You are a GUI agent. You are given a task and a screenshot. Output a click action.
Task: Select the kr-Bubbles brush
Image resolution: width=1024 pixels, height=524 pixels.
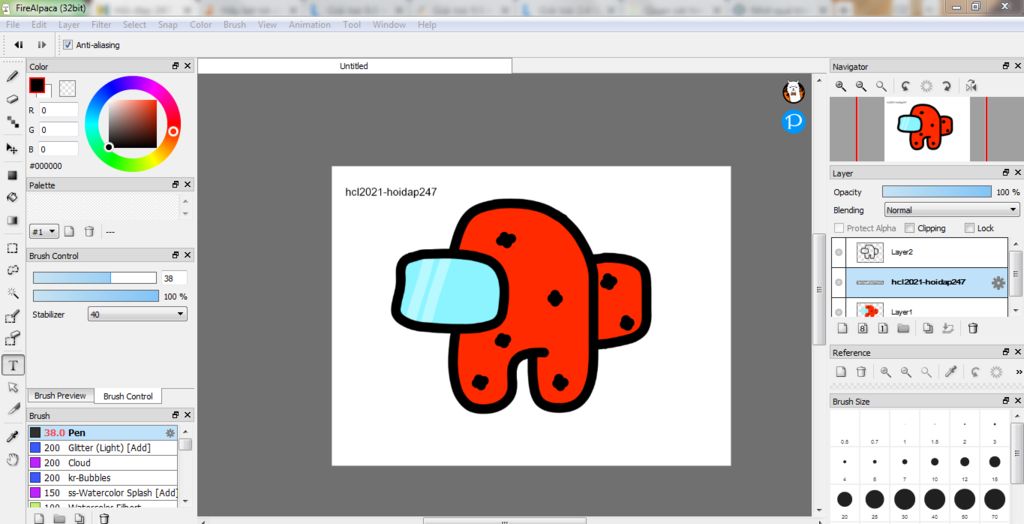[x=103, y=478]
